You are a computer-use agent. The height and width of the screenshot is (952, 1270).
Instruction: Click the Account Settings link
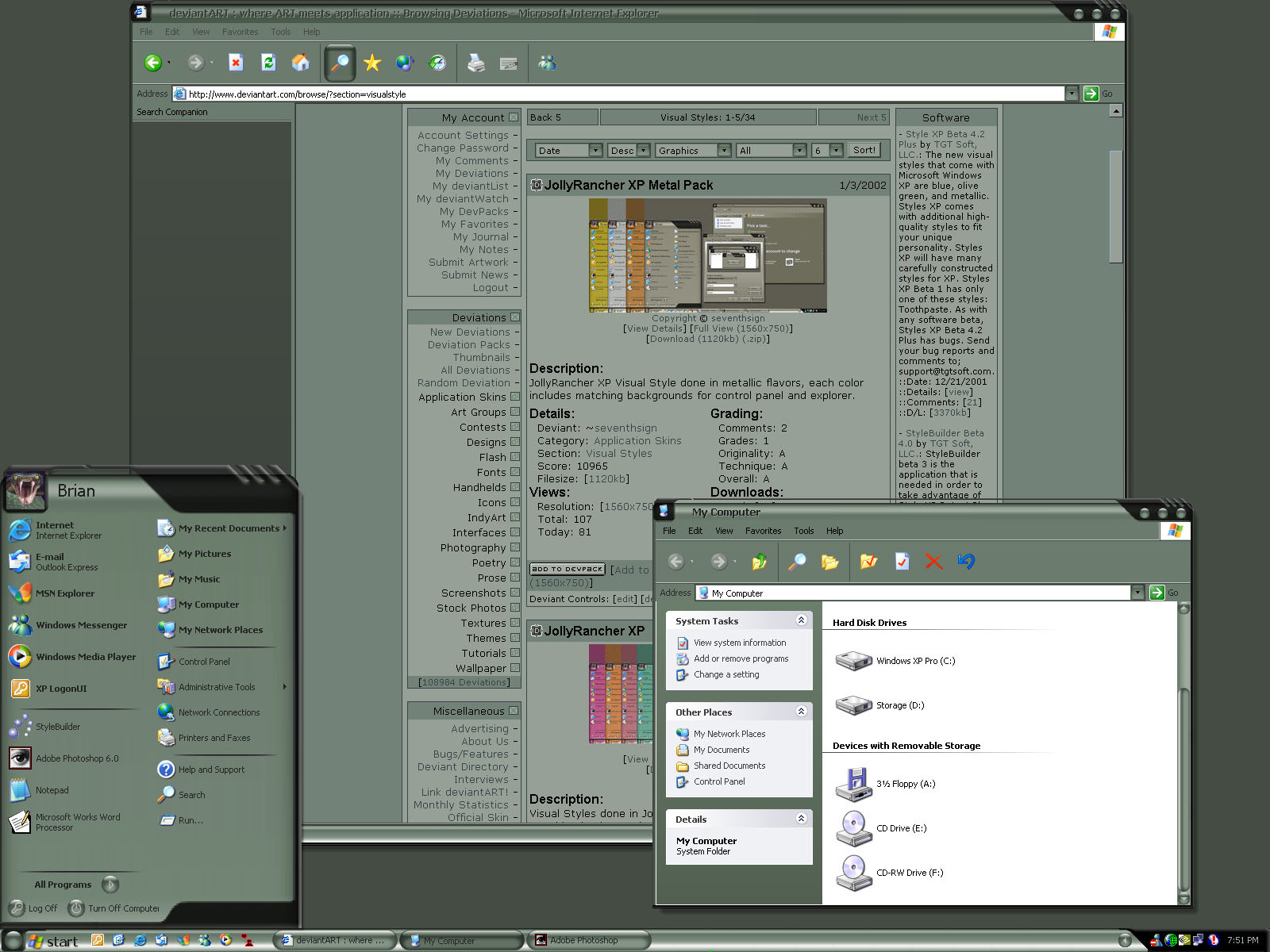[464, 135]
